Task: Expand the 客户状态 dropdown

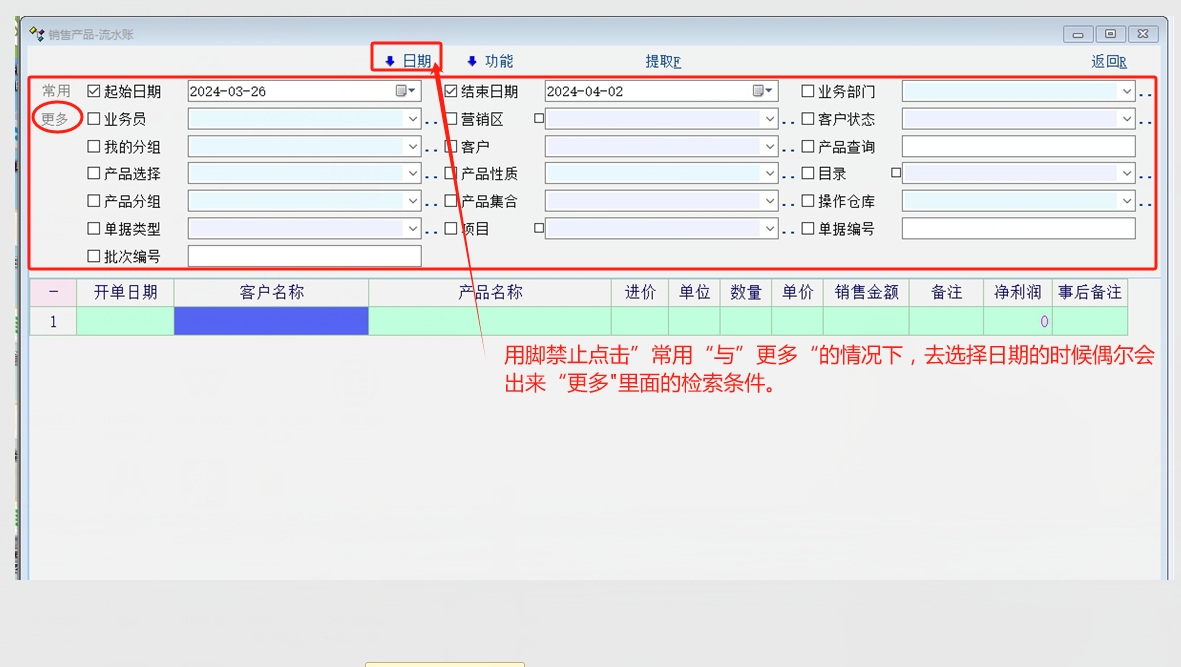Action: pyautogui.click(x=1126, y=119)
